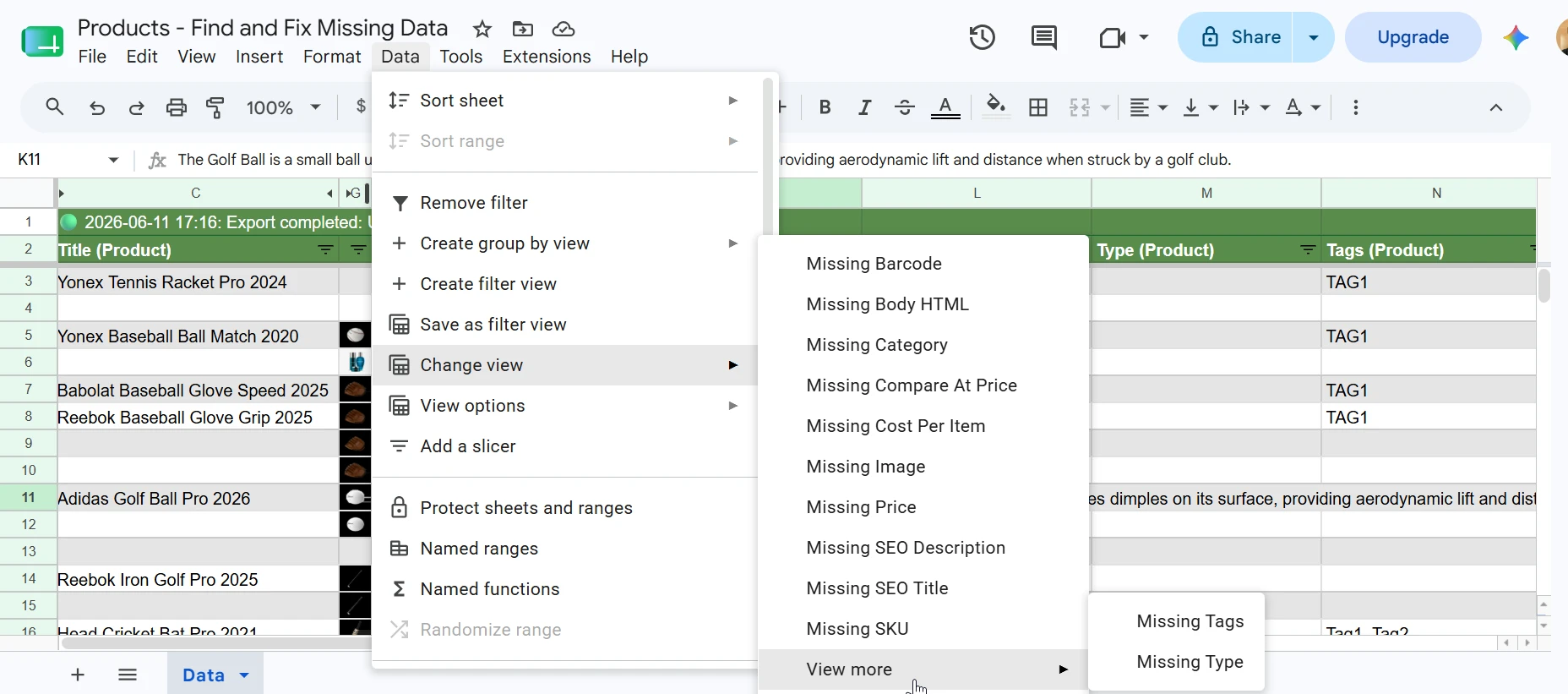Switch to Missing SKU view
The image size is (1568, 694).
click(923, 629)
